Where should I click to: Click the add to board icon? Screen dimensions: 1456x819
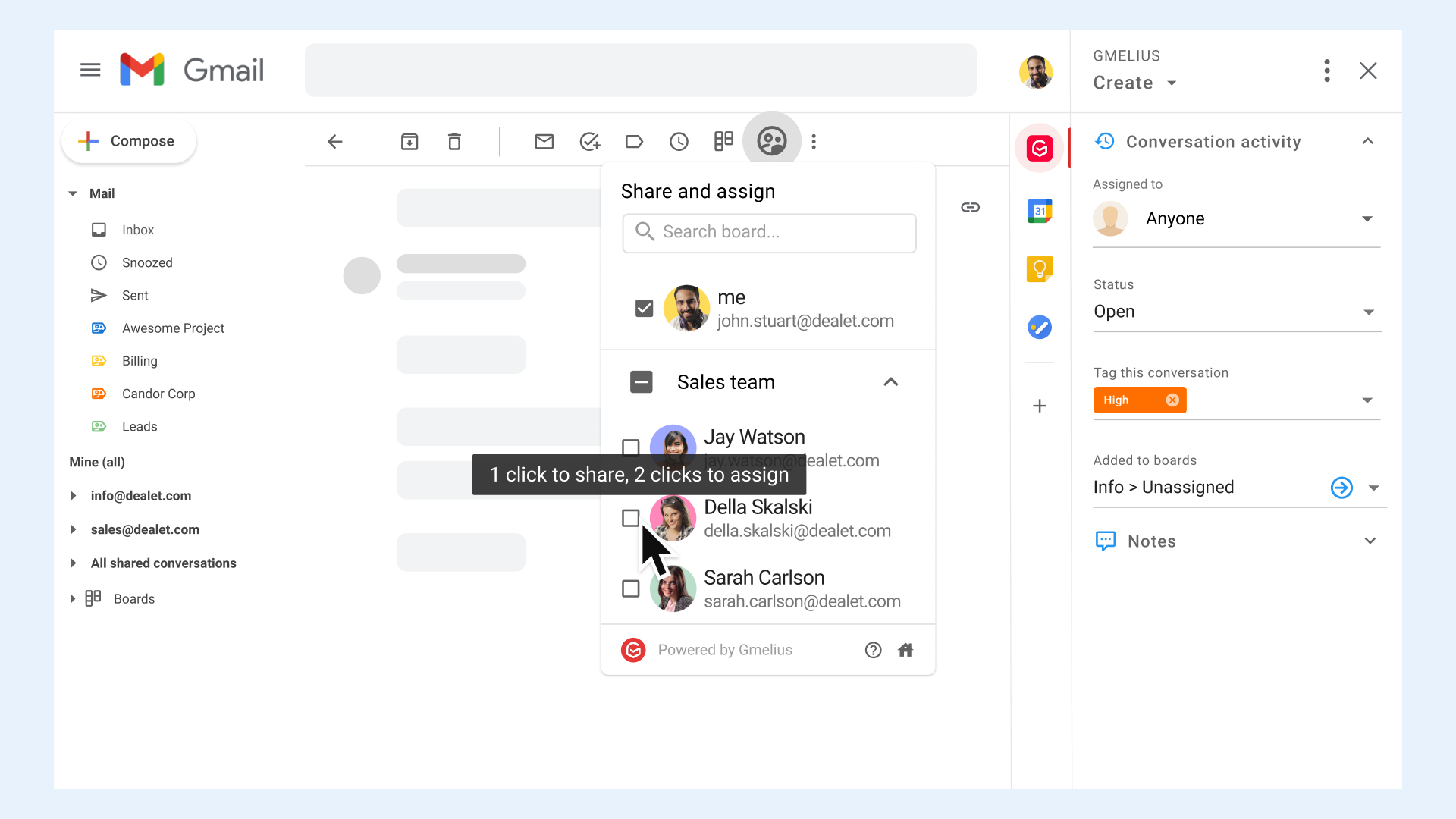(x=723, y=141)
